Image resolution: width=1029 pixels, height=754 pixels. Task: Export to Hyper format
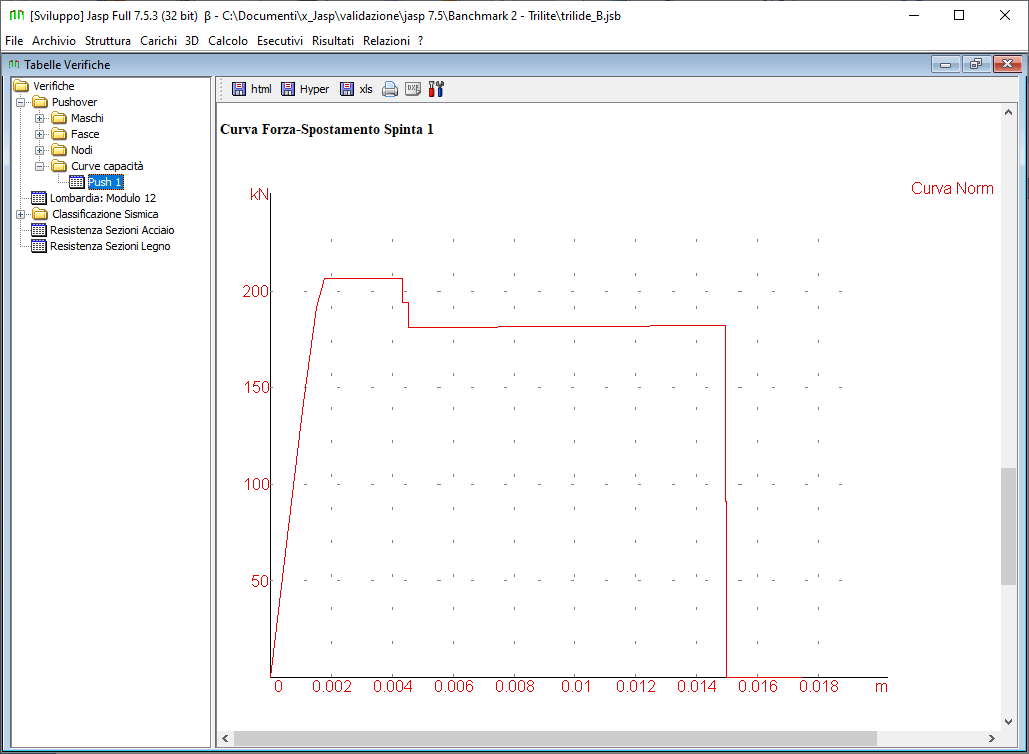(x=305, y=89)
